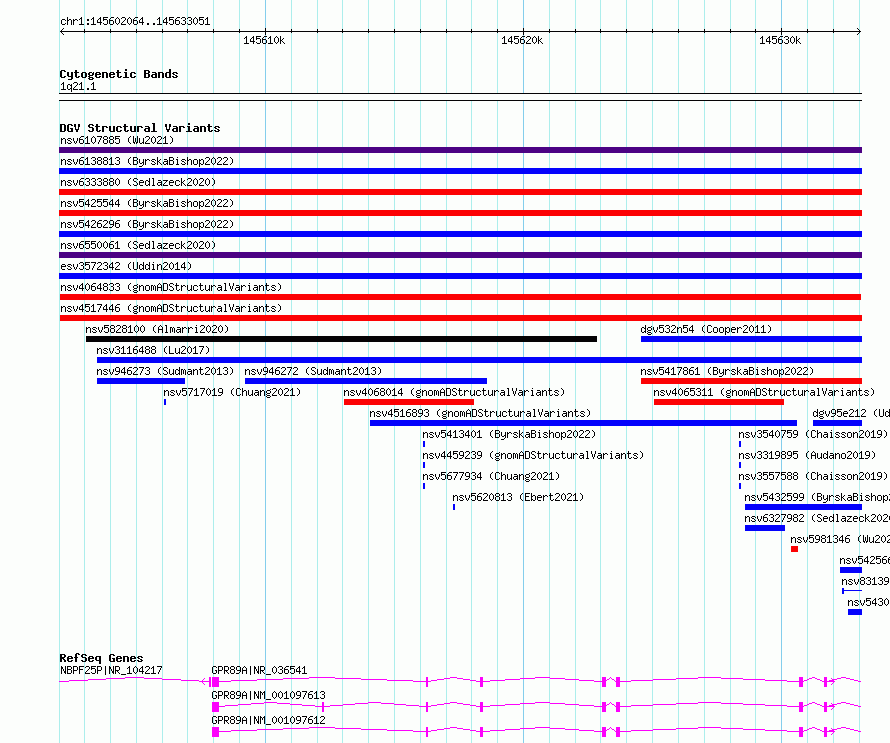Open the nsv6333880 (Sedlazeck2020) red variant bar

point(460,192)
